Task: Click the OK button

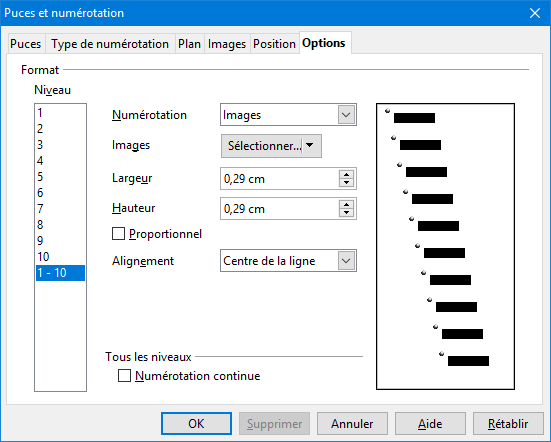Action: 196,423
